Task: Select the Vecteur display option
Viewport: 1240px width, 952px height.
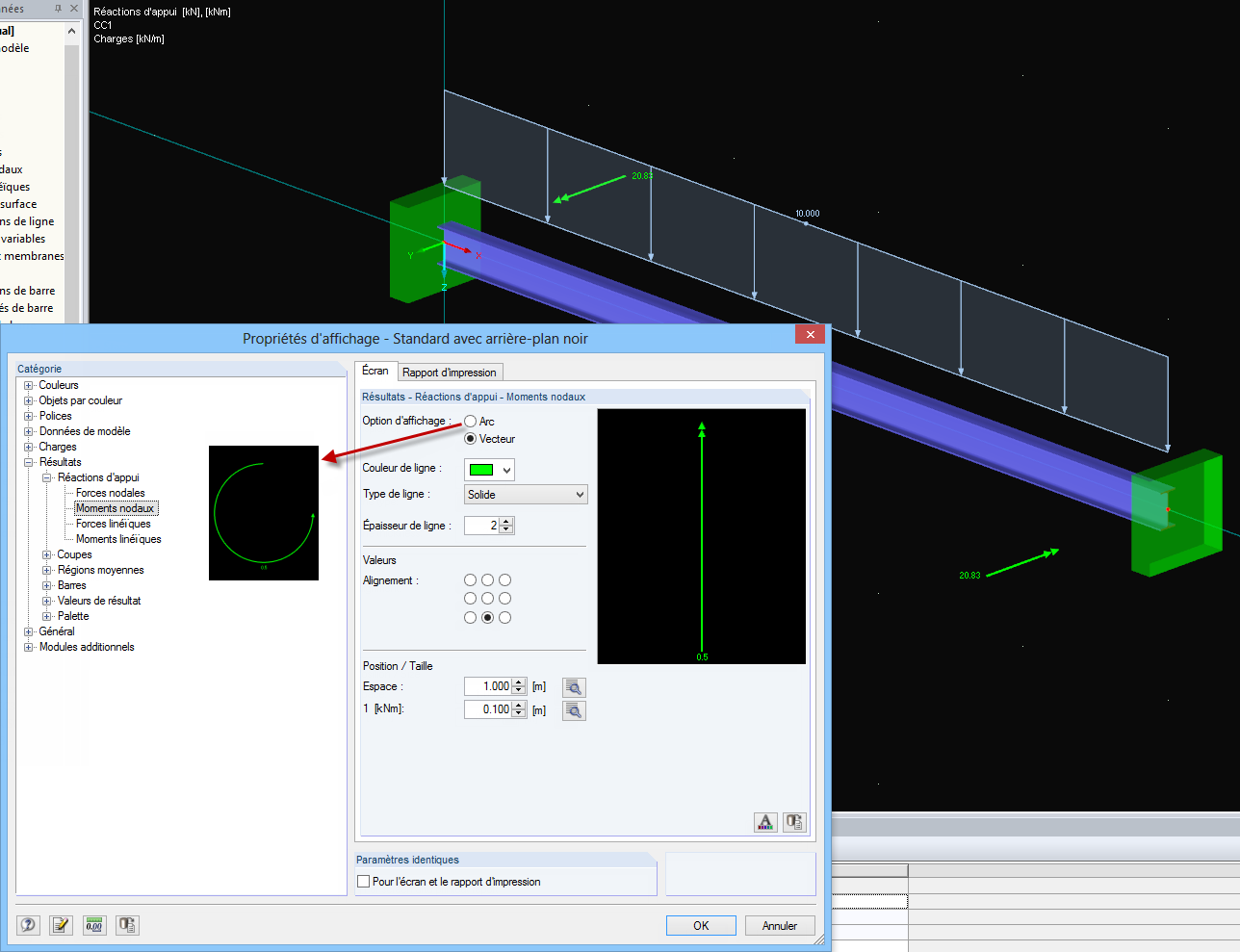Action: 470,439
